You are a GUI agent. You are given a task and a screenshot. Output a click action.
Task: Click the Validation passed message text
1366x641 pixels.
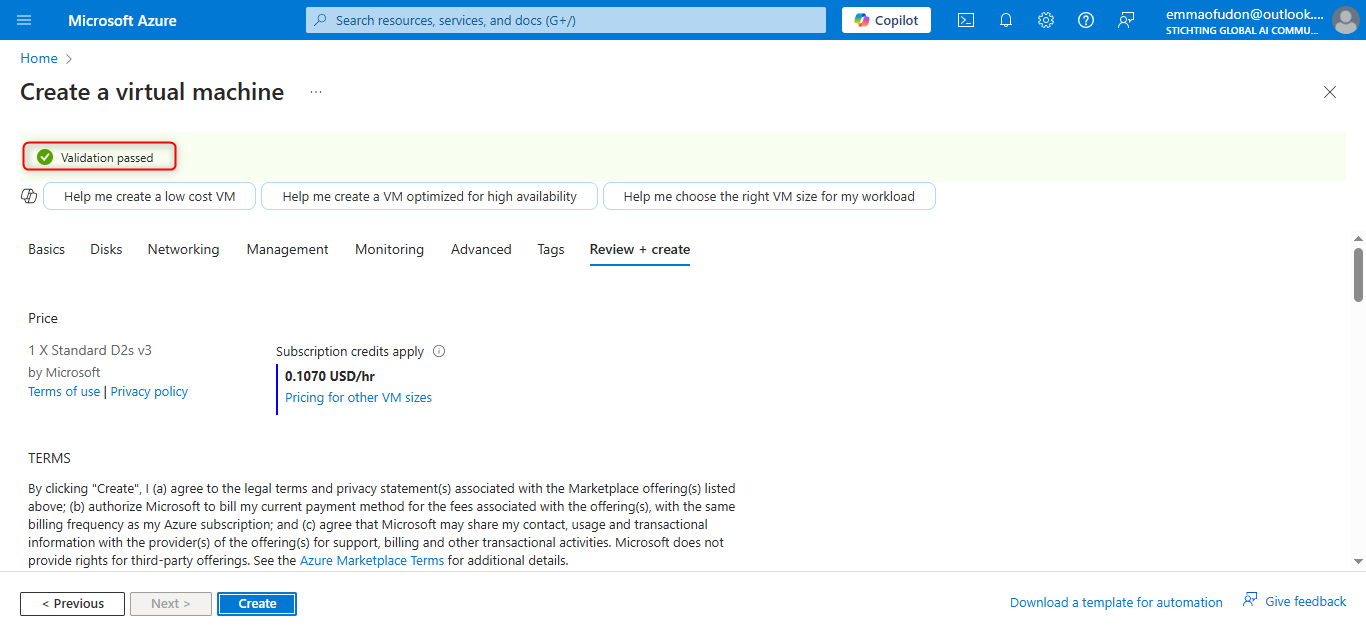[107, 158]
